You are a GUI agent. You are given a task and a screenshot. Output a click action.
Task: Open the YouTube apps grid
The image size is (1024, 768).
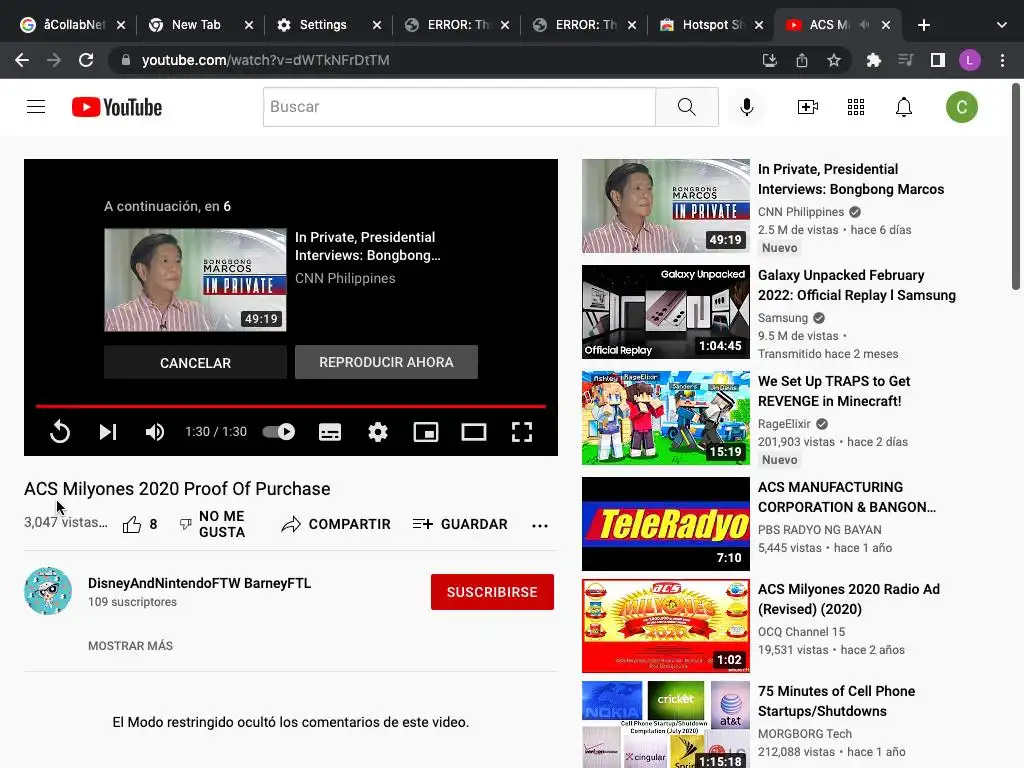[x=856, y=106]
